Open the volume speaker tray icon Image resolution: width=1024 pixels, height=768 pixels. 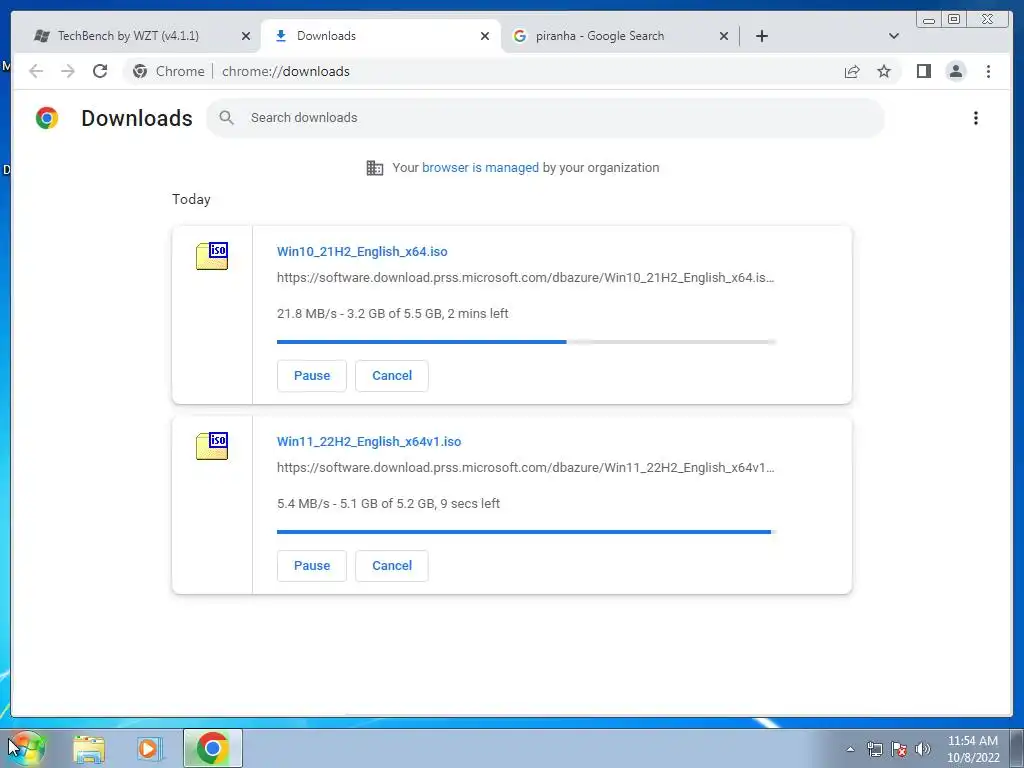(922, 749)
